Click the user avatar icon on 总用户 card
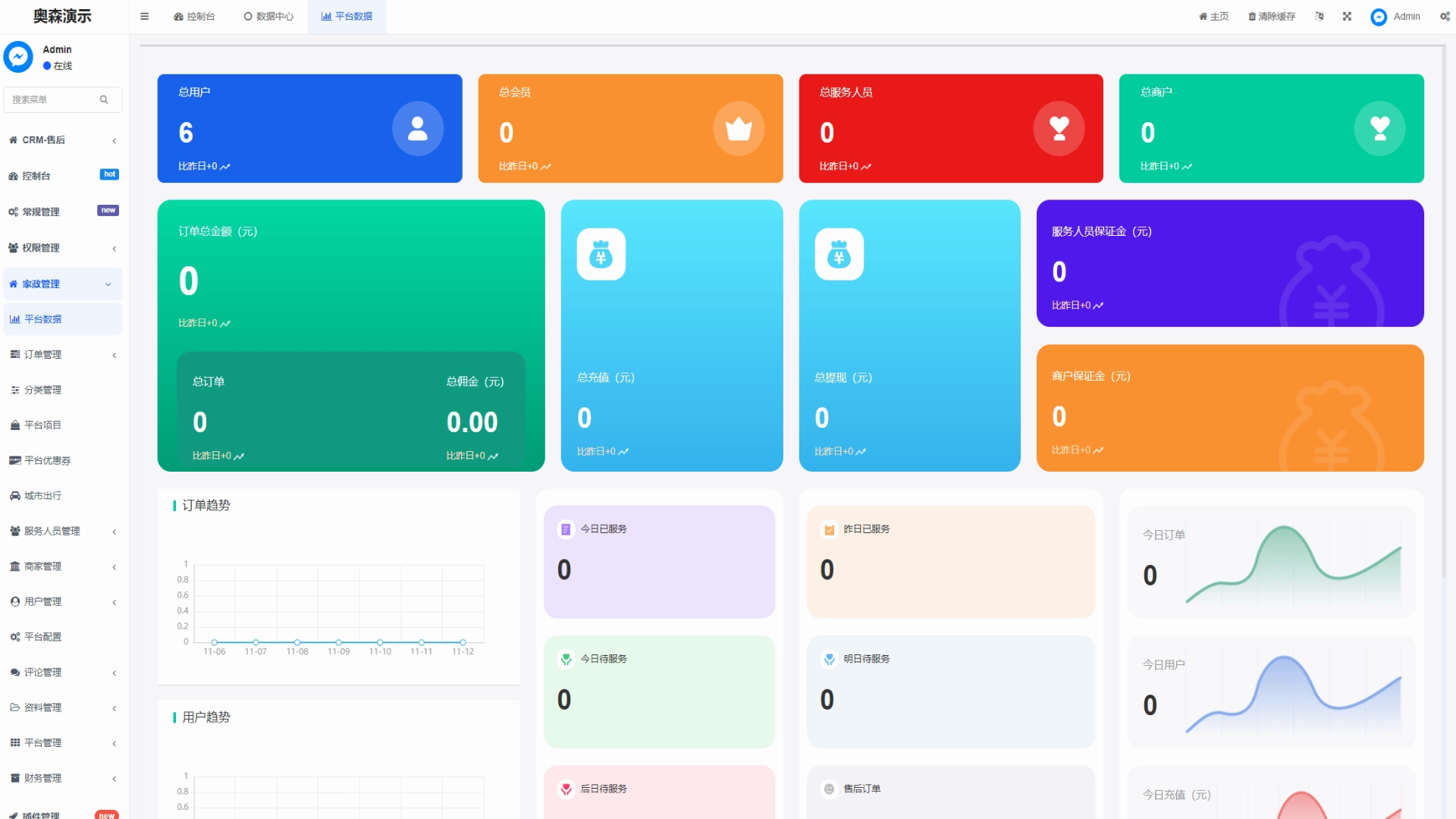Screen dimensions: 1456x819 tap(418, 129)
